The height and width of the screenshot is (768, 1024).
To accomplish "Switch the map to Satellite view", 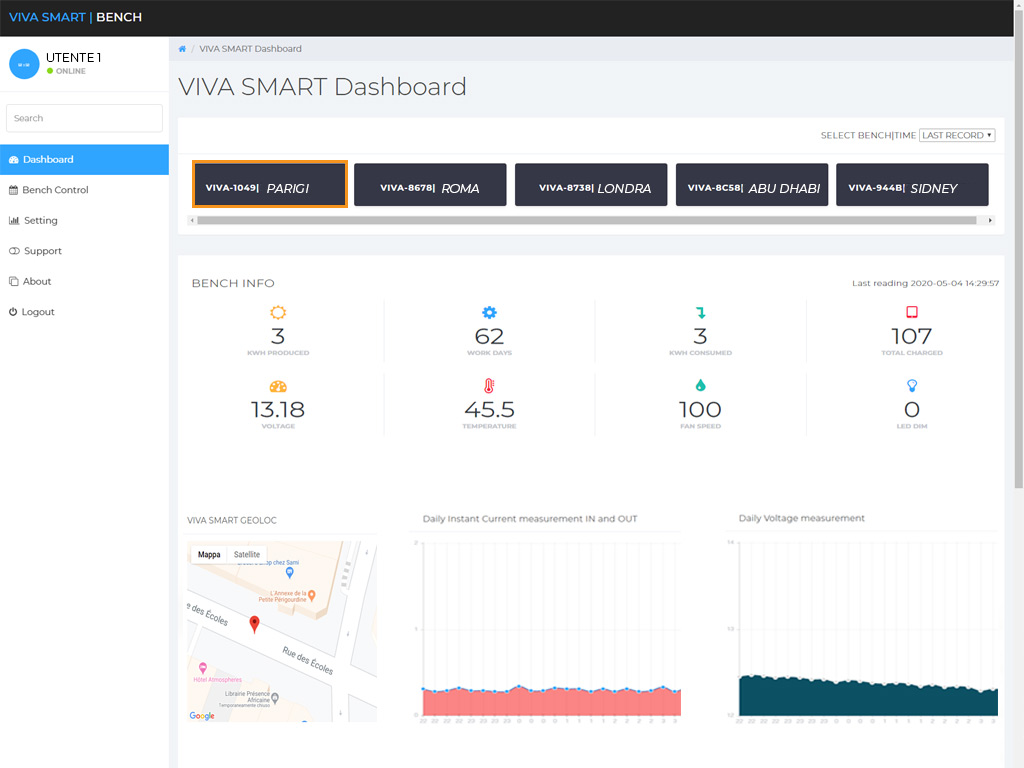I will (247, 554).
